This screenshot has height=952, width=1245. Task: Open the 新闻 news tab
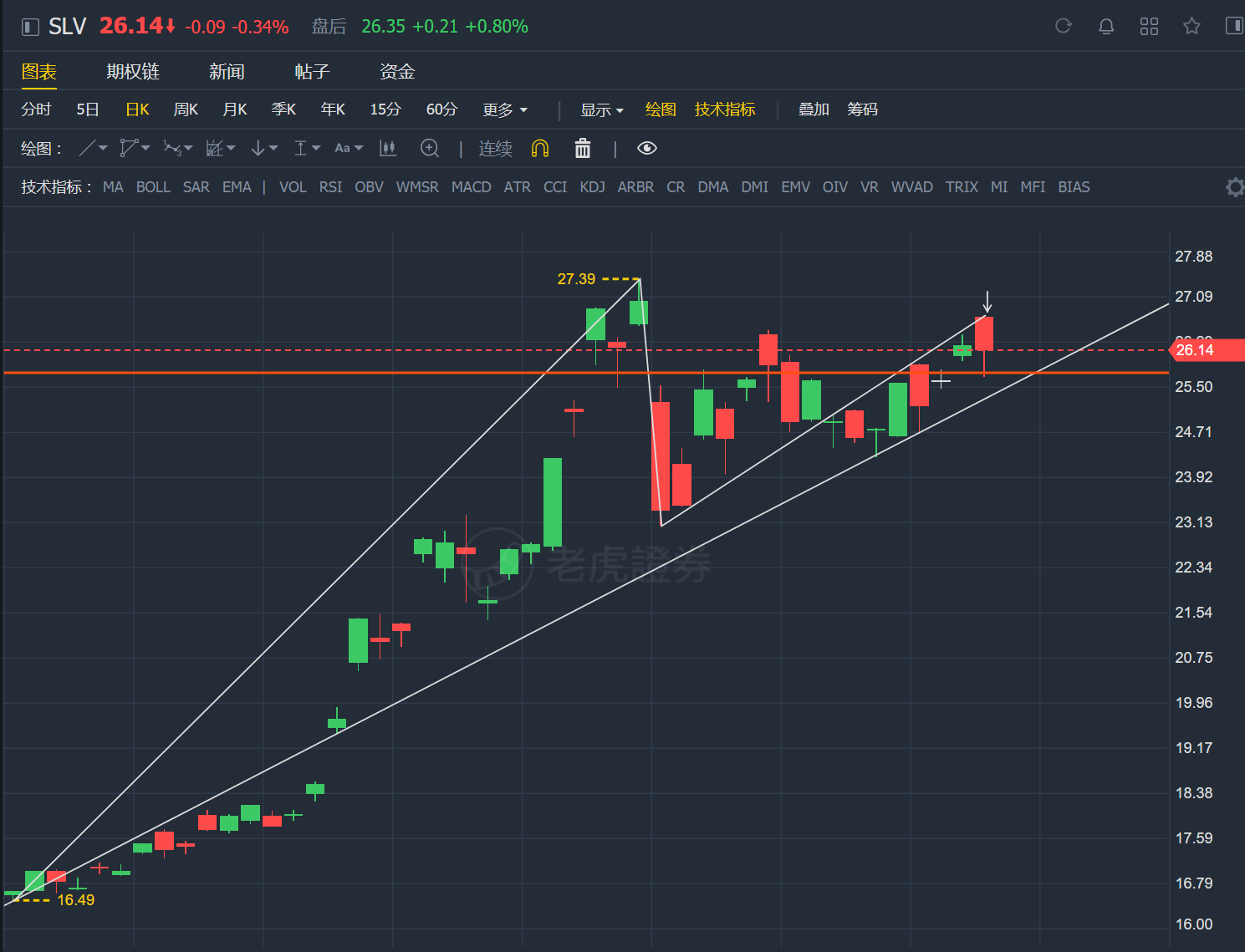click(x=227, y=72)
